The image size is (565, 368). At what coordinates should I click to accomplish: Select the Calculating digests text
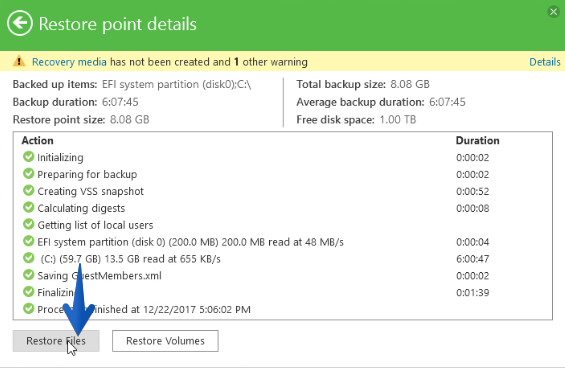pos(81,208)
